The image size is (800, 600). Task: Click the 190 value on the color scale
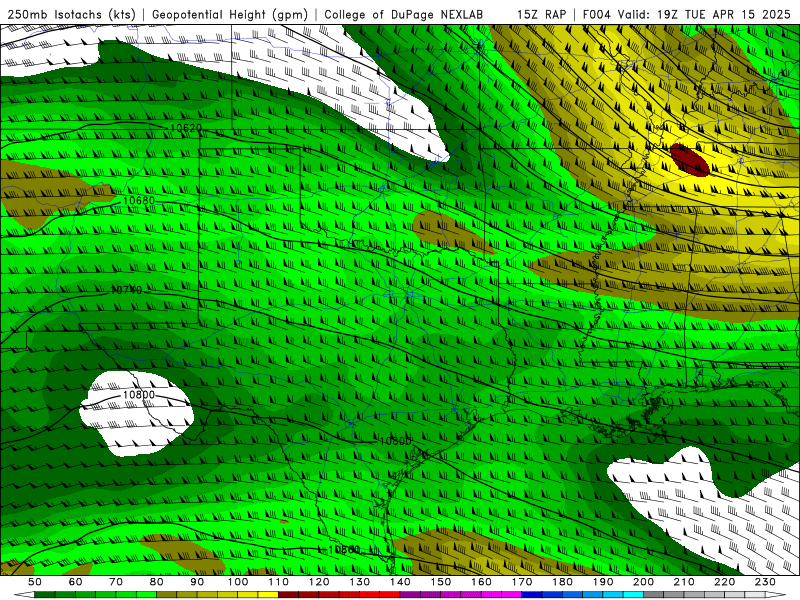603,582
